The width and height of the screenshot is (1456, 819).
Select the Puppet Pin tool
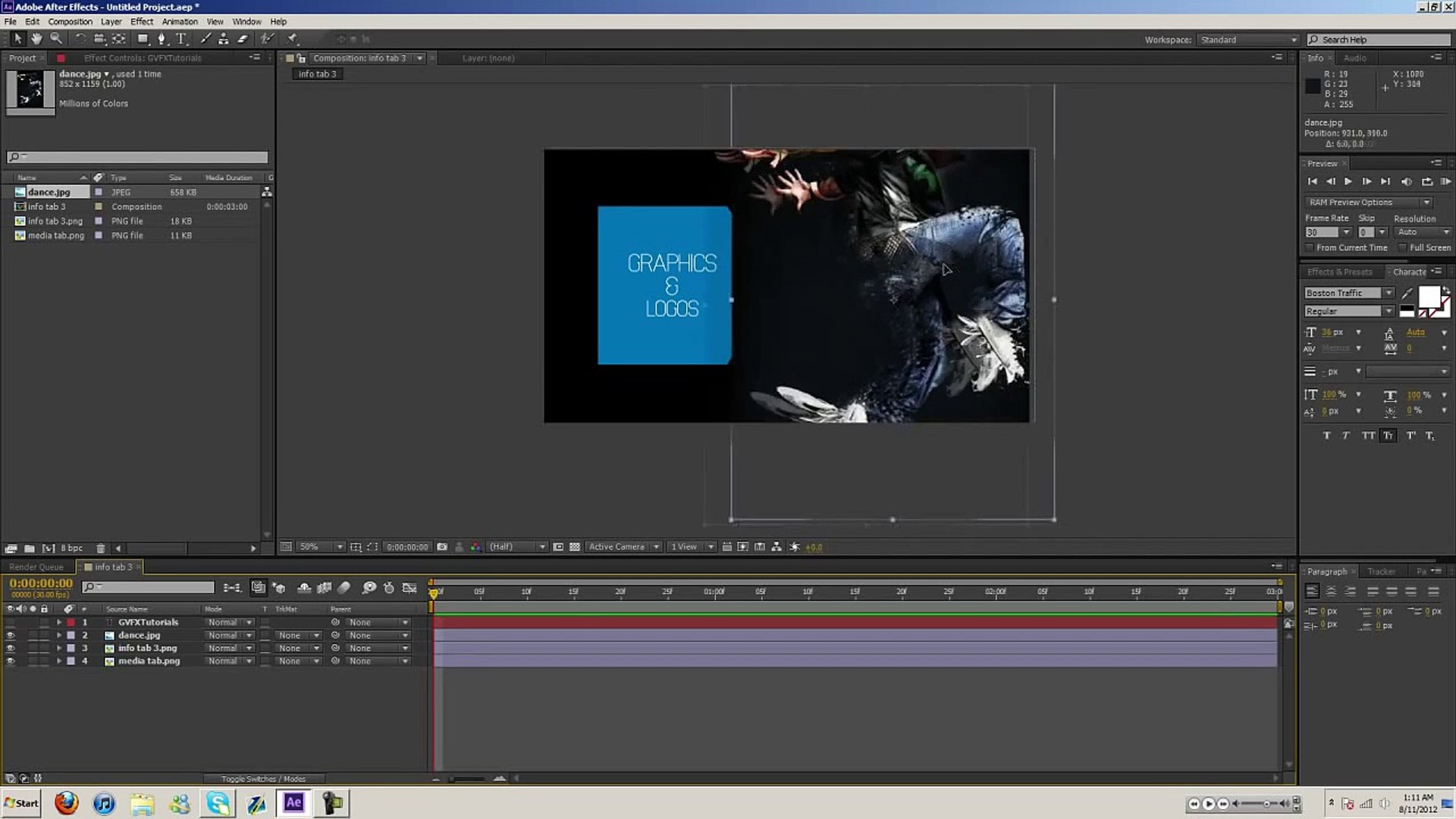pos(293,39)
